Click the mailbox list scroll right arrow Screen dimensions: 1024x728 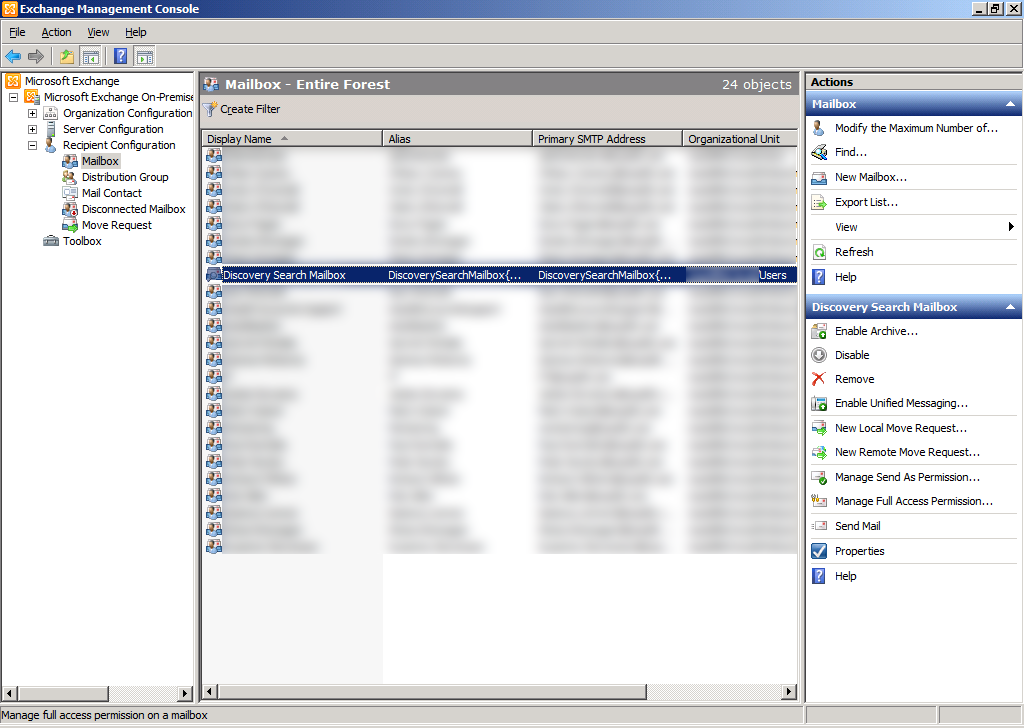pyautogui.click(x=789, y=691)
